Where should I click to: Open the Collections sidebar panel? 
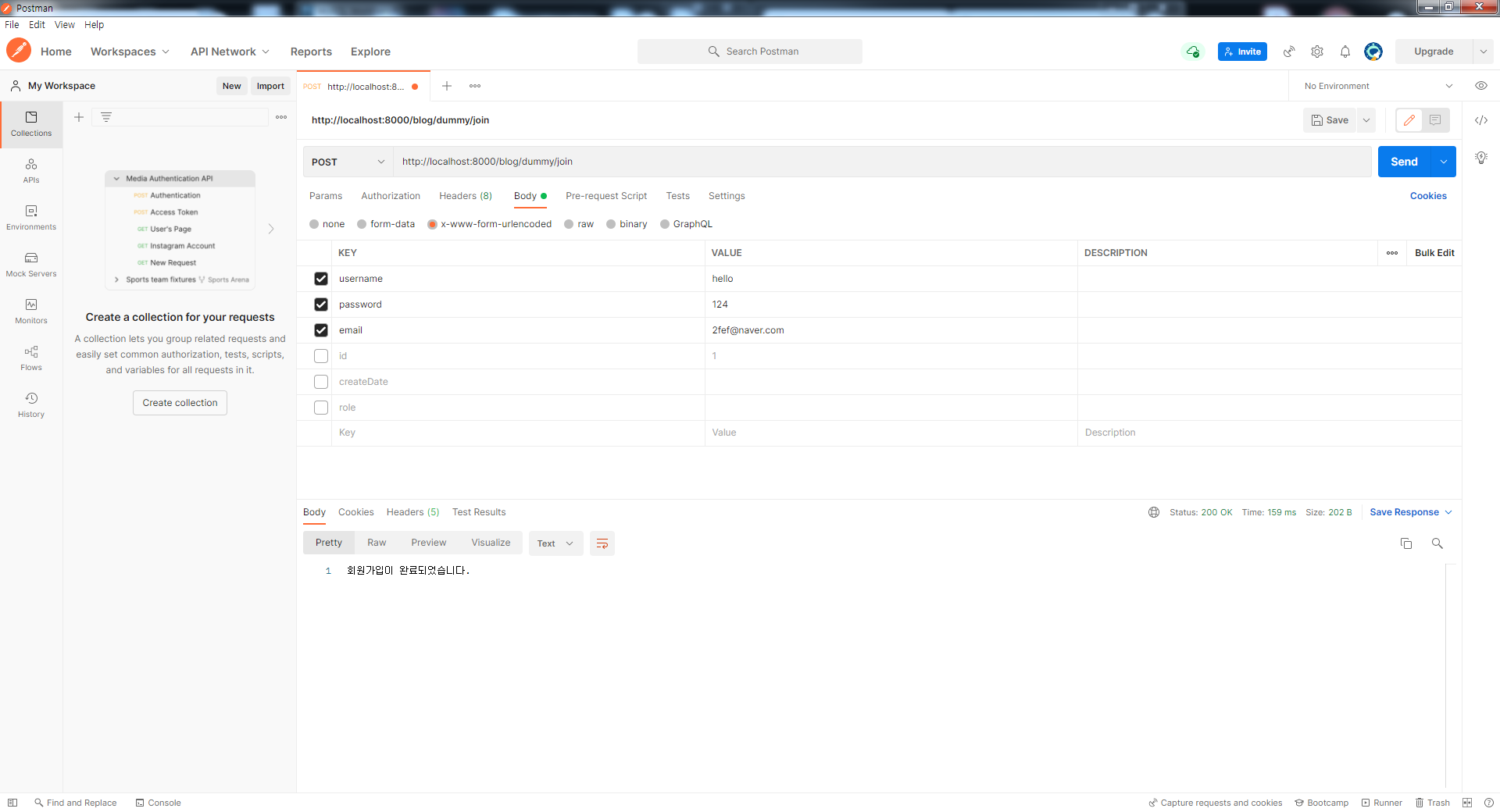[31, 124]
